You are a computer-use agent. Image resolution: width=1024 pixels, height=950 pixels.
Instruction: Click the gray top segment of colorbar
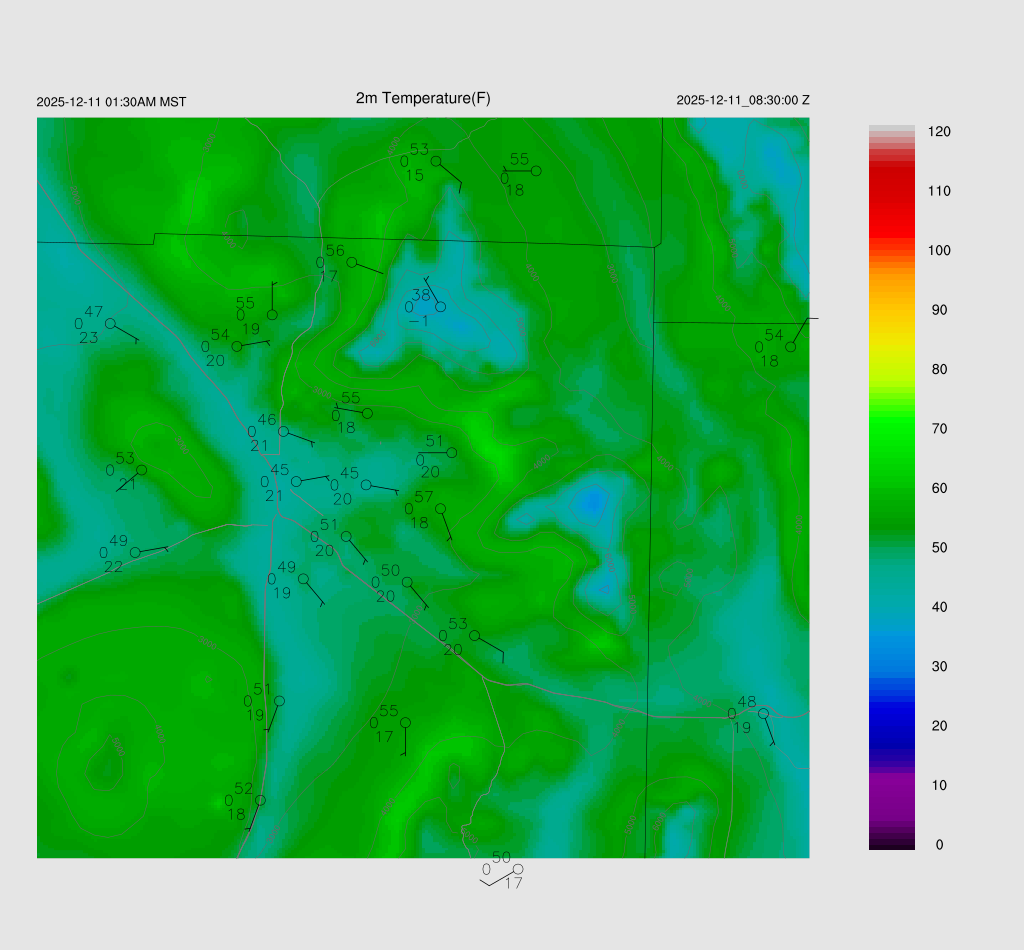(891, 132)
